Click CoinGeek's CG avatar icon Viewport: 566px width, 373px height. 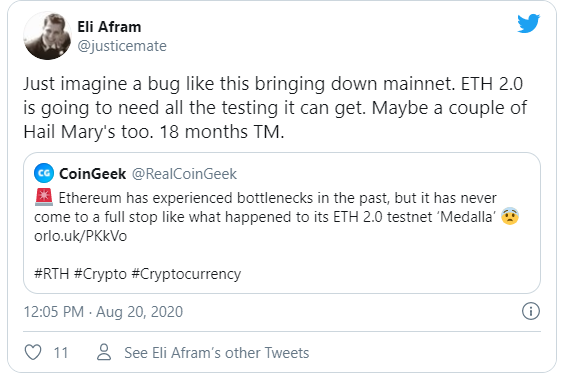point(44,173)
